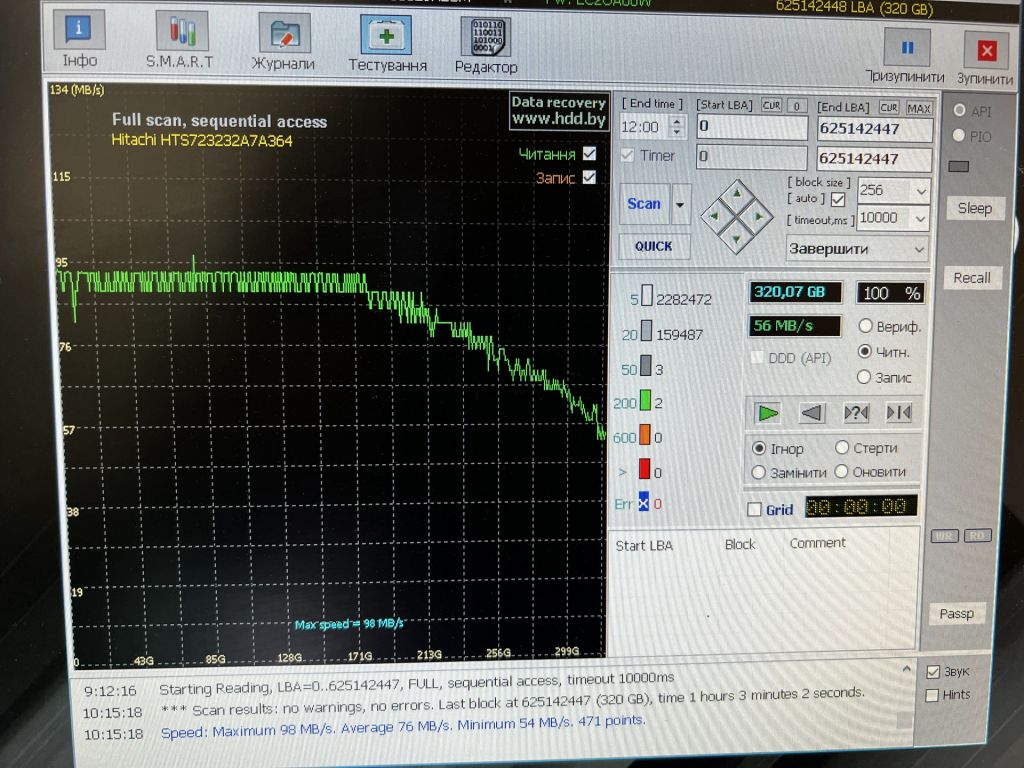Click the Scan button
Screen dimensions: 1024x768
(x=644, y=204)
